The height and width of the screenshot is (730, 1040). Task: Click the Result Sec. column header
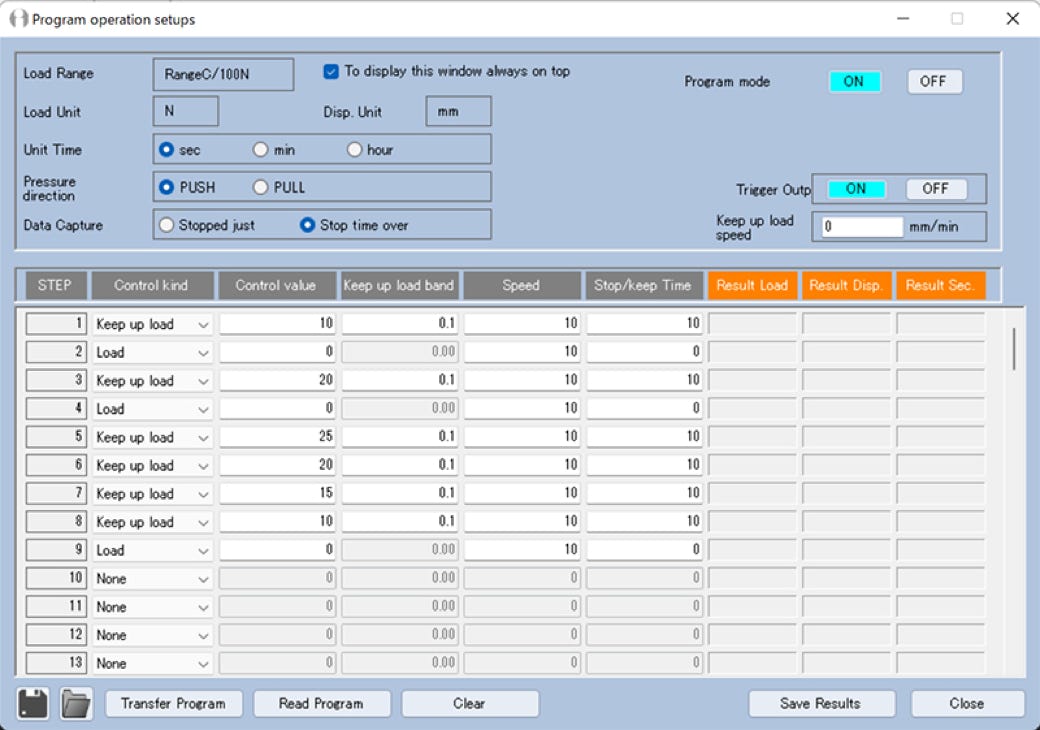point(941,286)
